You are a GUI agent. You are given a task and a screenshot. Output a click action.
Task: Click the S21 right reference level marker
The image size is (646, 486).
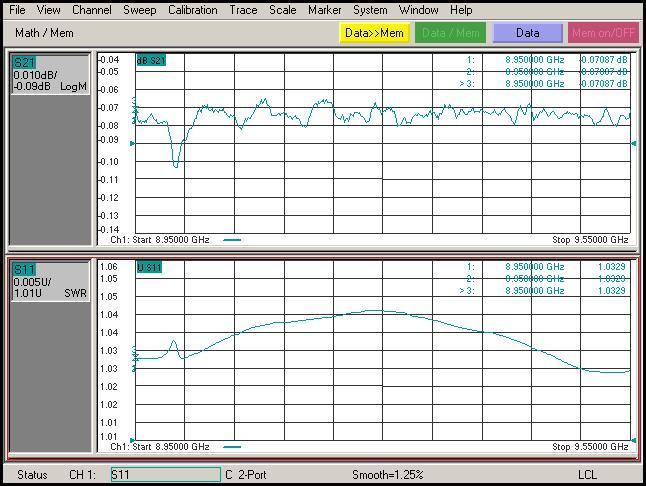point(634,143)
